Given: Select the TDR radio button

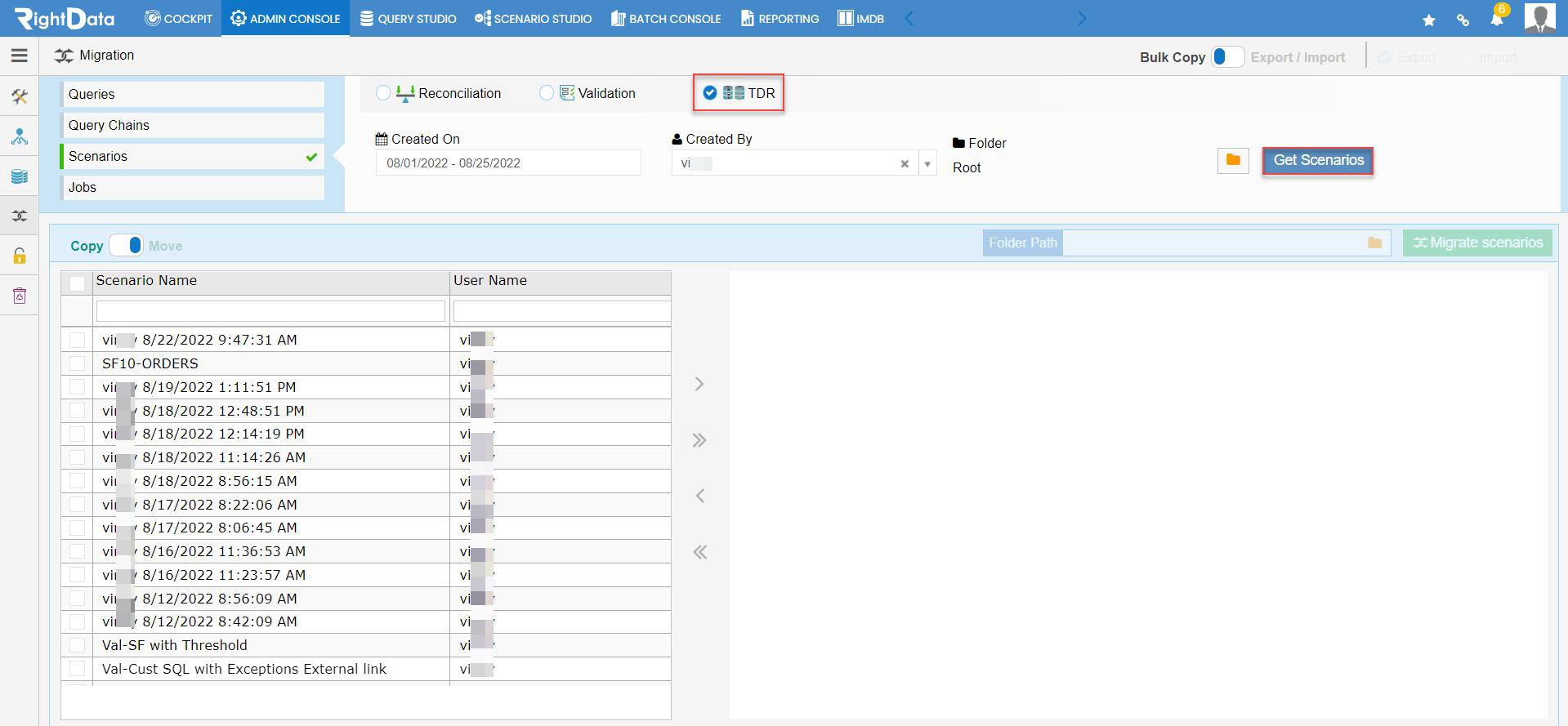Looking at the screenshot, I should tap(710, 93).
